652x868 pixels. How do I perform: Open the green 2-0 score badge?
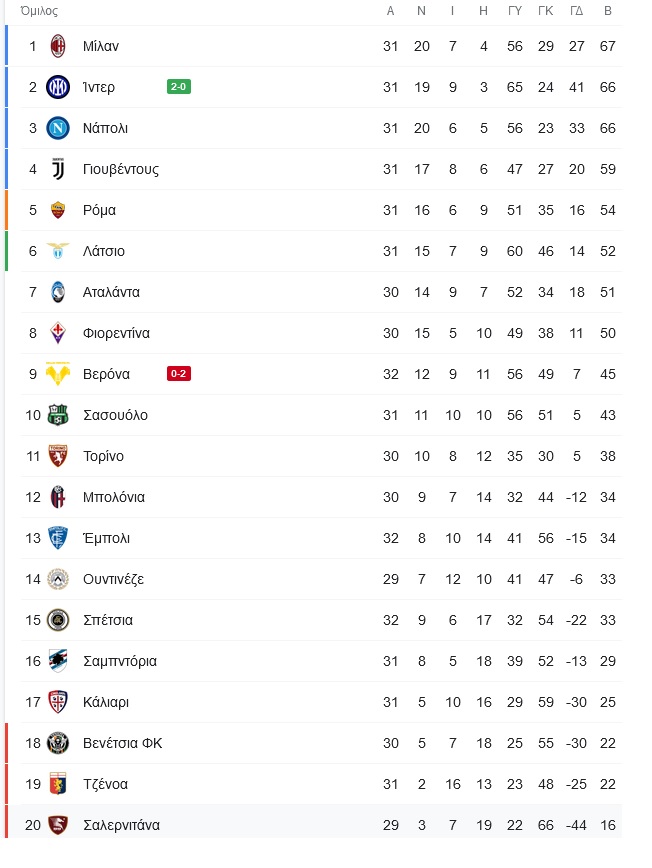[x=179, y=86]
